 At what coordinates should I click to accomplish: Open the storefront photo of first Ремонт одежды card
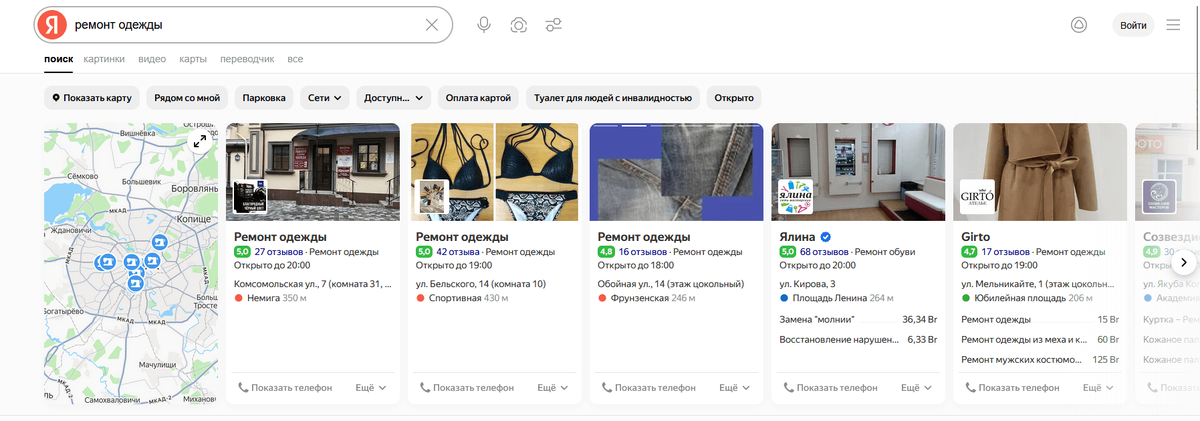tap(313, 171)
